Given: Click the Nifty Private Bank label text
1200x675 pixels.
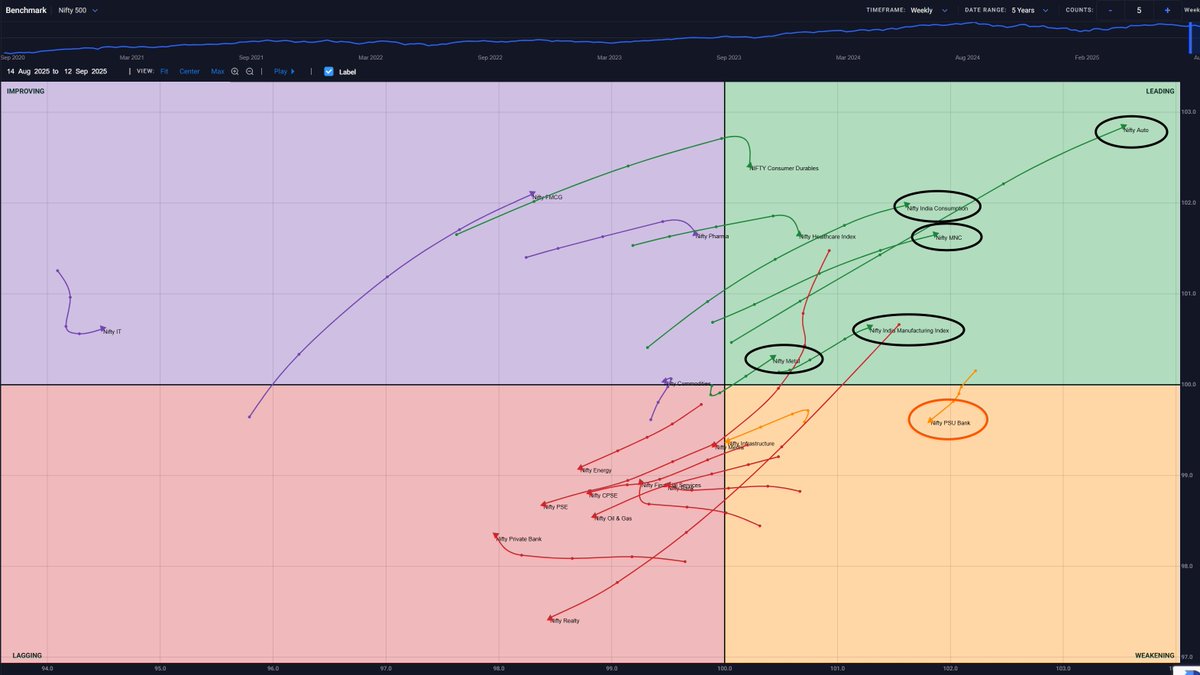Looking at the screenshot, I should (520, 540).
